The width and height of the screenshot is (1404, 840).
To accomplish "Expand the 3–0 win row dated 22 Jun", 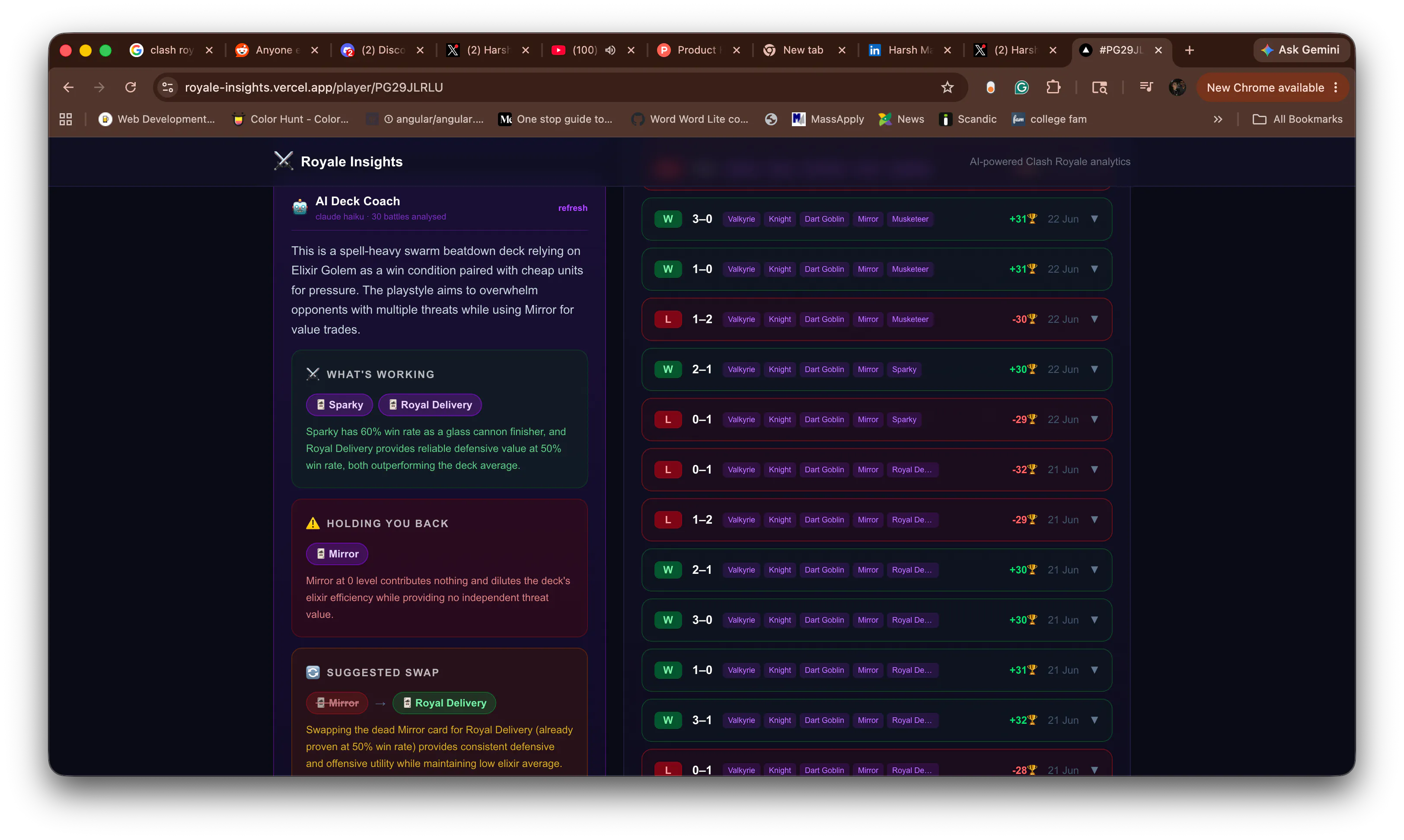I will click(x=1094, y=219).
